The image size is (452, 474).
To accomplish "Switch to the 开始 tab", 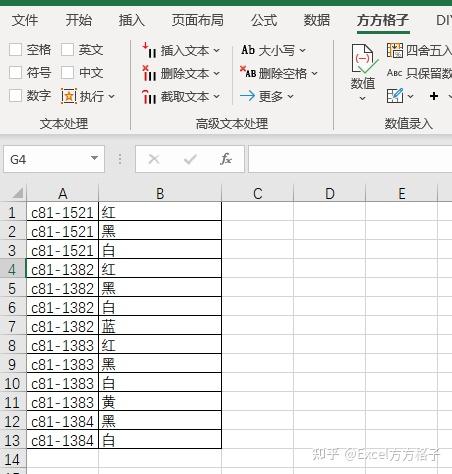I will click(78, 20).
